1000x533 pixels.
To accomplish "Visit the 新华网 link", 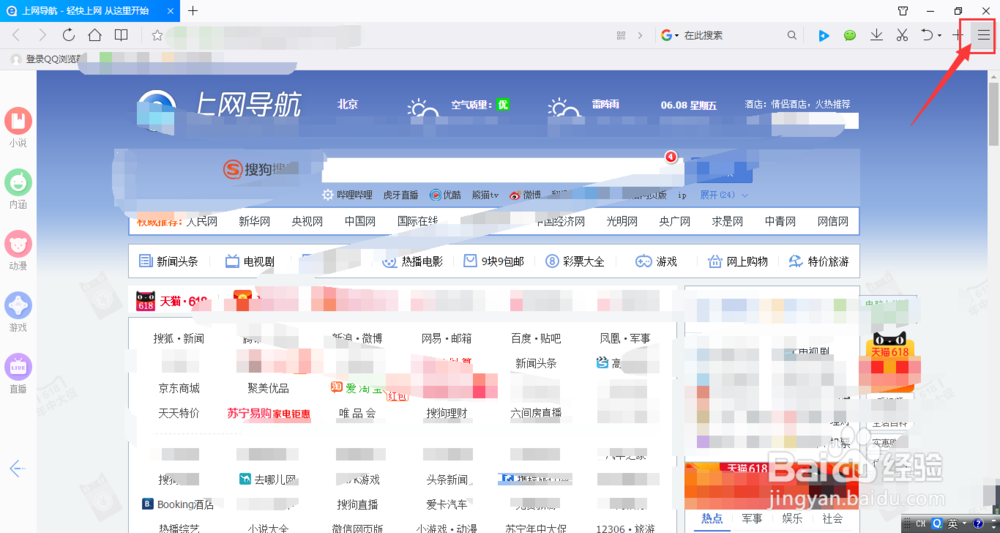I will [254, 222].
